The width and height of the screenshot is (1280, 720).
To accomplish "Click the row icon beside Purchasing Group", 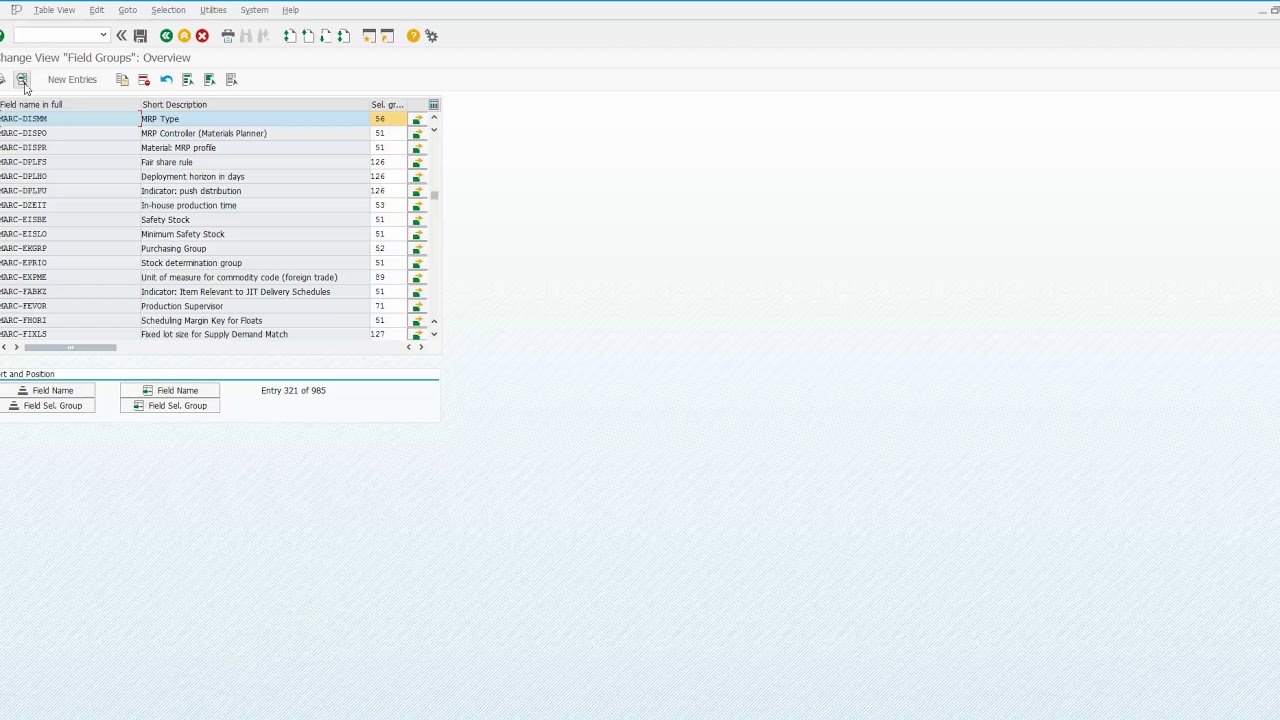I will (x=417, y=249).
